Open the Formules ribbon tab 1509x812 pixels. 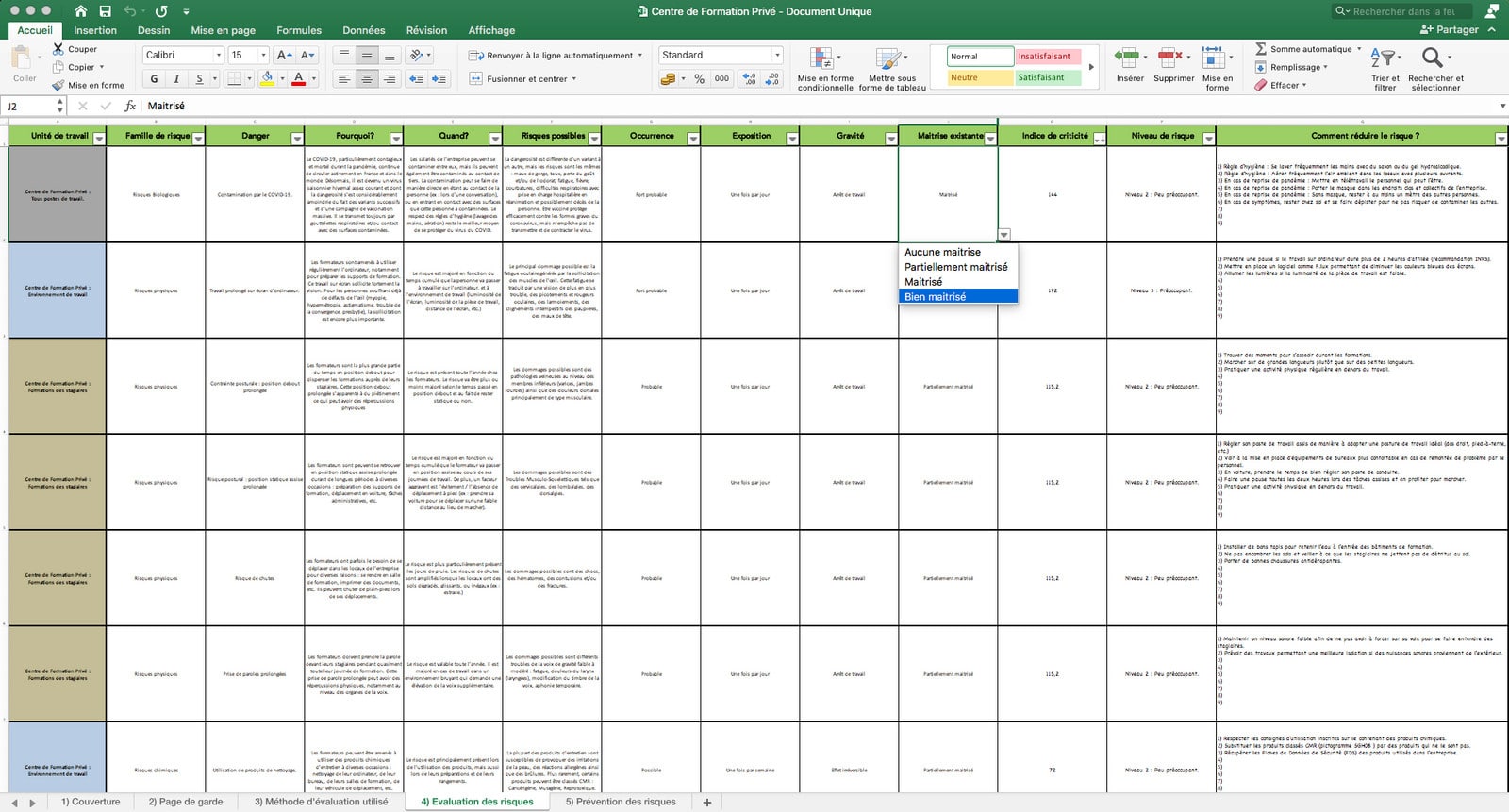pyautogui.click(x=299, y=30)
